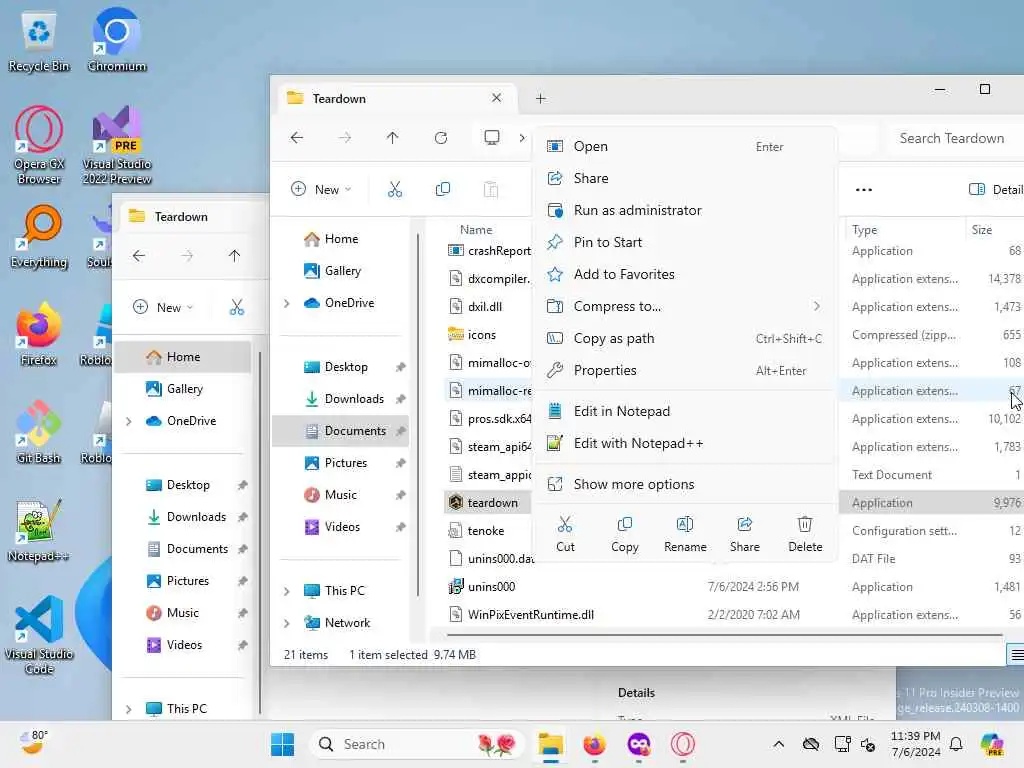The height and width of the screenshot is (768, 1024).
Task: Click the horizontal scrollbar in file list
Action: (725, 635)
